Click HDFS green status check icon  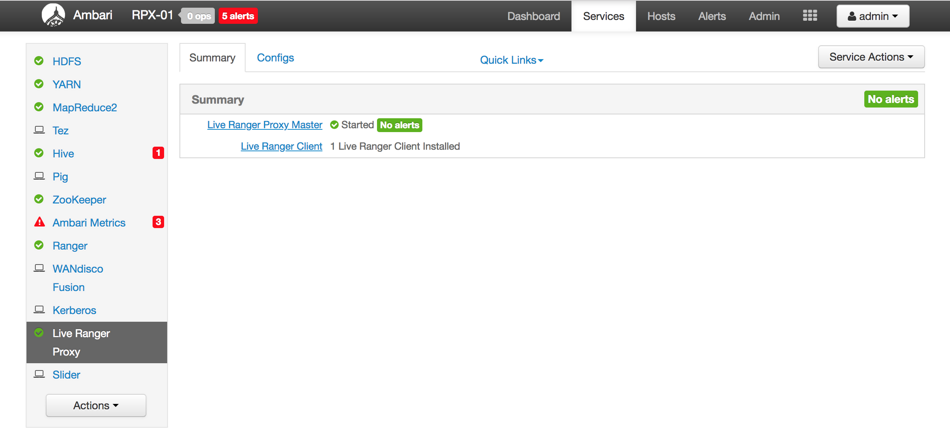point(39,61)
